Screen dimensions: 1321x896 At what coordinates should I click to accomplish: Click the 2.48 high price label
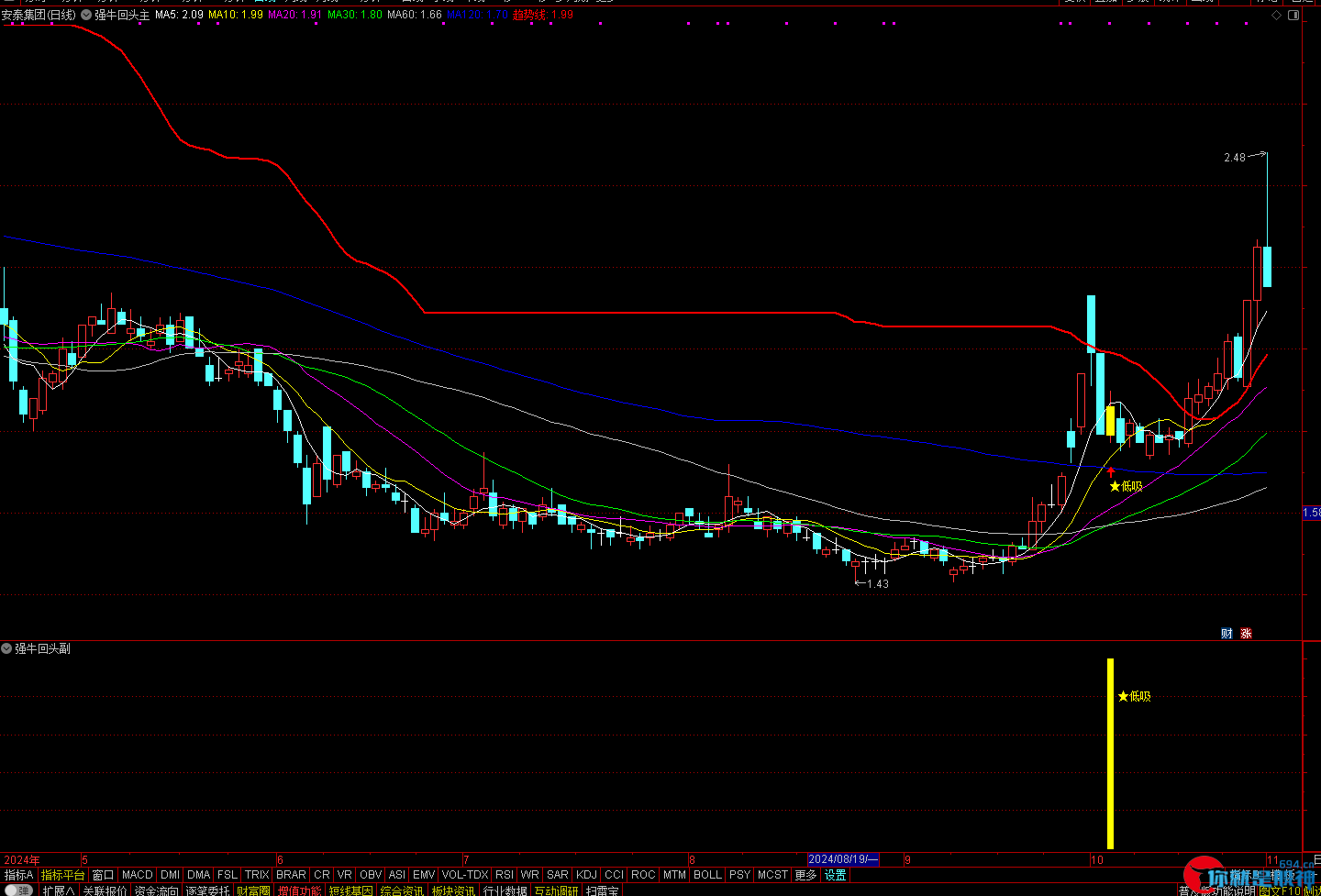pos(1235,158)
